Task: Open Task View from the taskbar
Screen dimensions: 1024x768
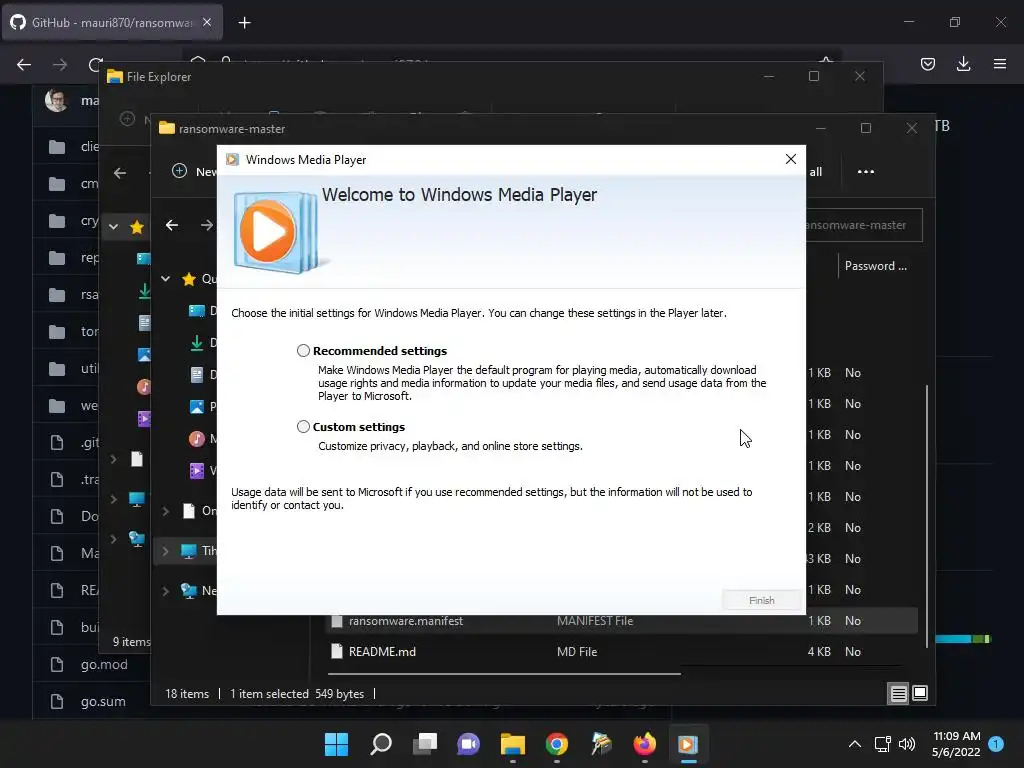Action: (x=425, y=744)
